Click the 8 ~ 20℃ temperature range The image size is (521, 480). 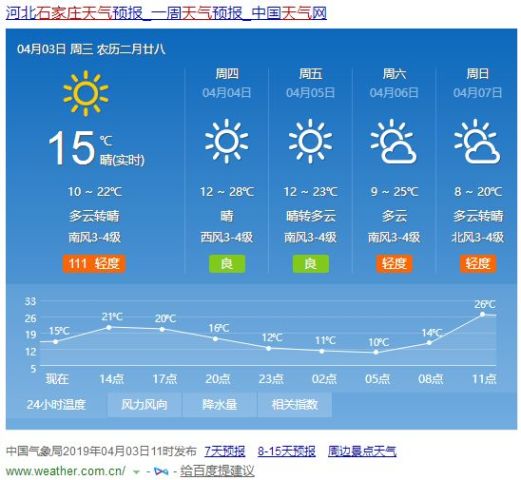click(478, 192)
